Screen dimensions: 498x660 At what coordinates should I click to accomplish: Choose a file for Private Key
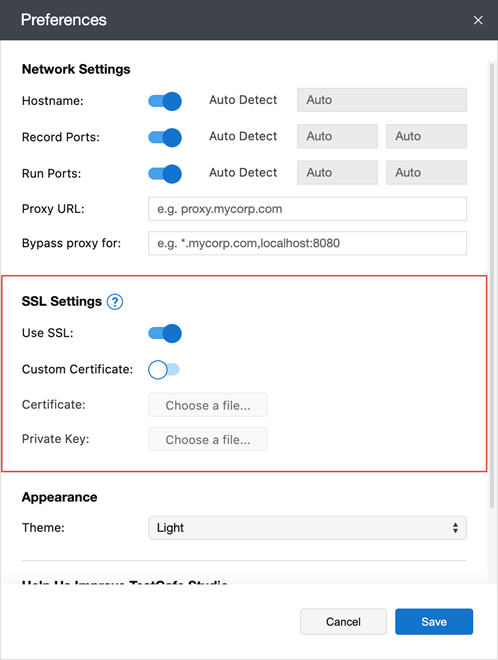[208, 439]
